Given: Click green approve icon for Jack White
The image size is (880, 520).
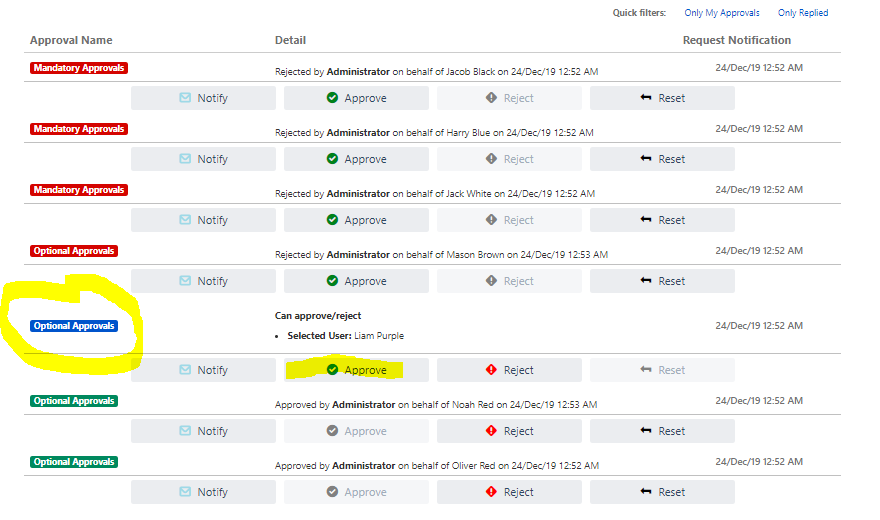Looking at the screenshot, I should 332,220.
